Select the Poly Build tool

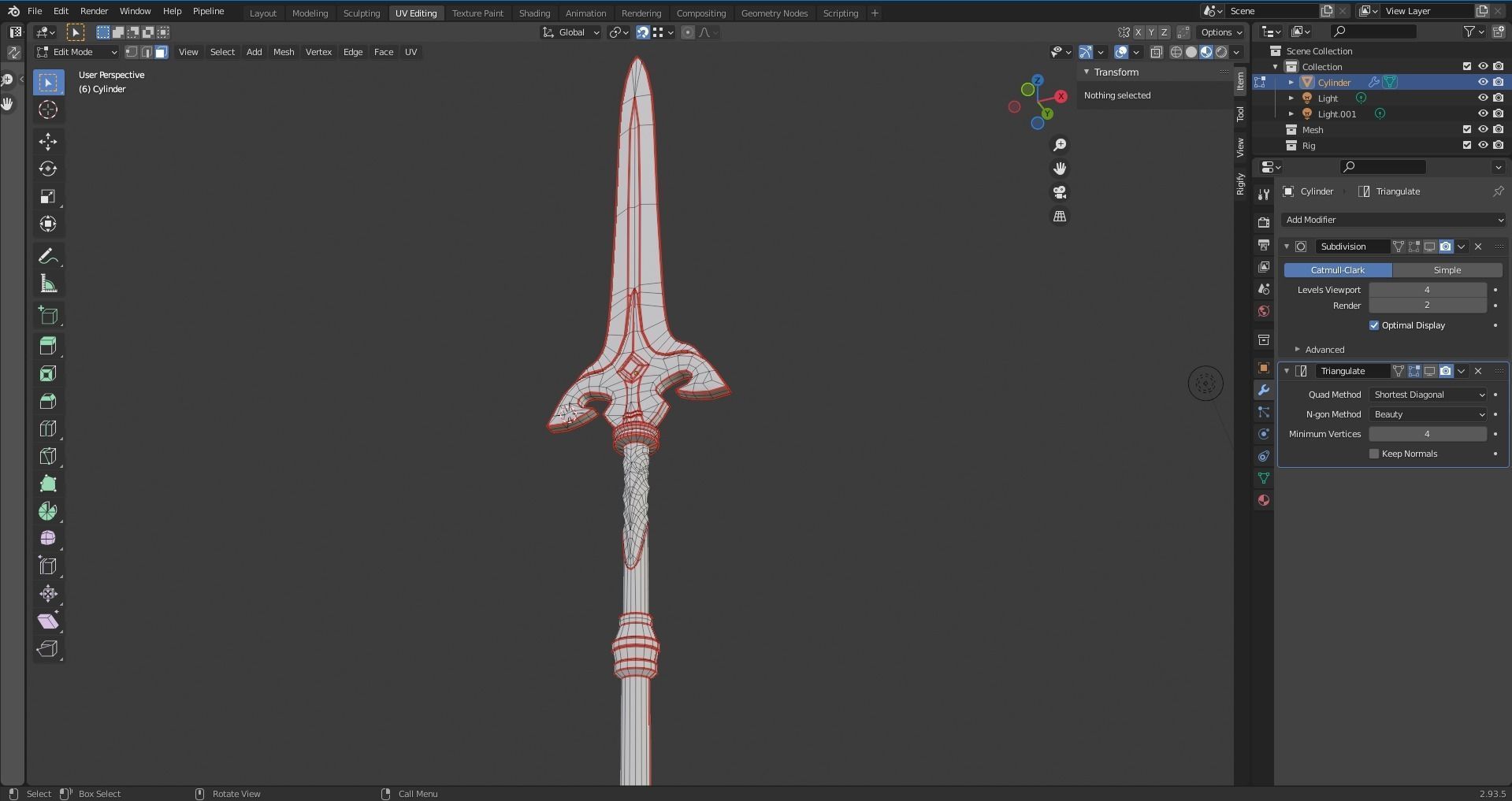[x=48, y=484]
